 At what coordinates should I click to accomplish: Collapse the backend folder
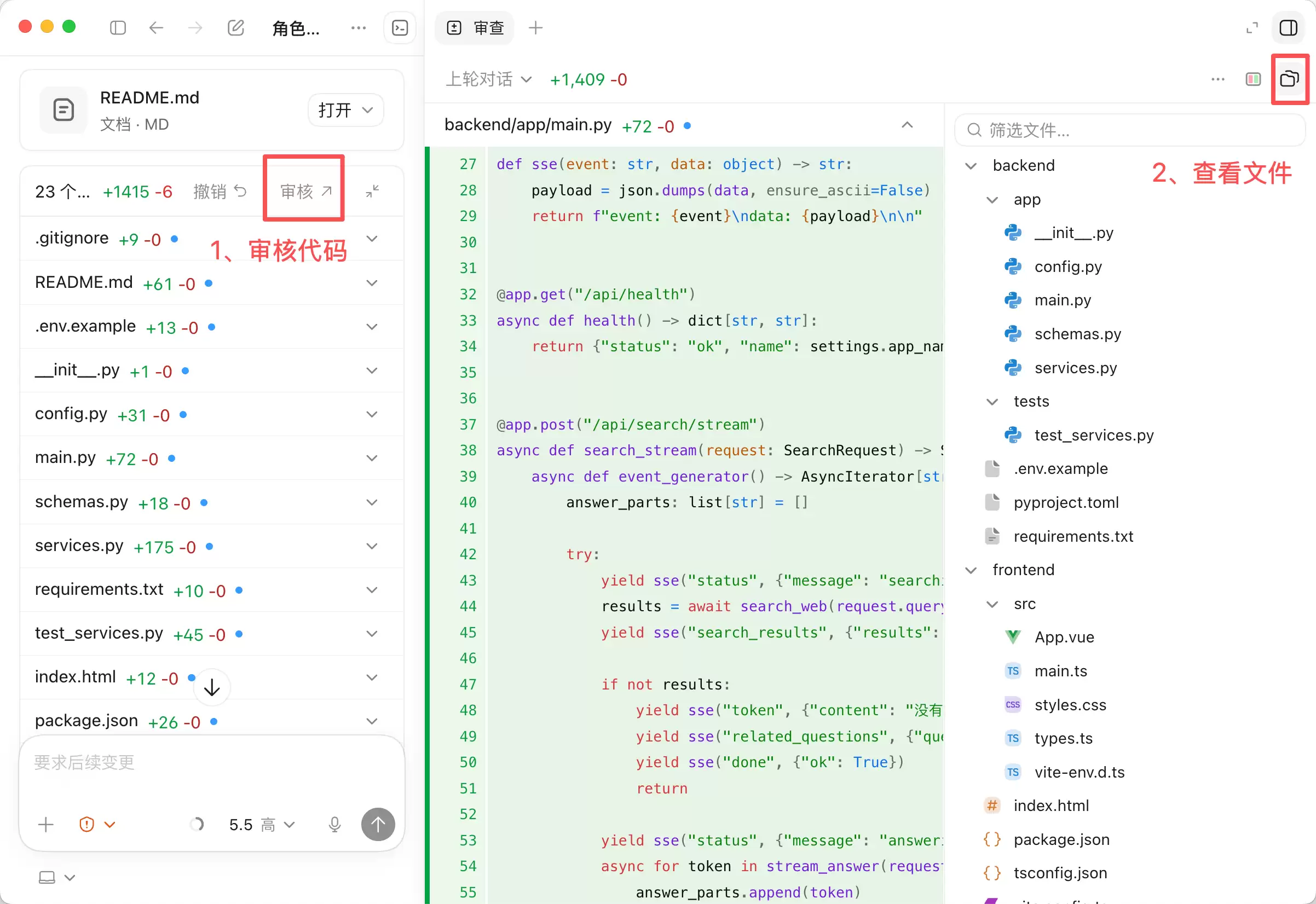coord(971,166)
